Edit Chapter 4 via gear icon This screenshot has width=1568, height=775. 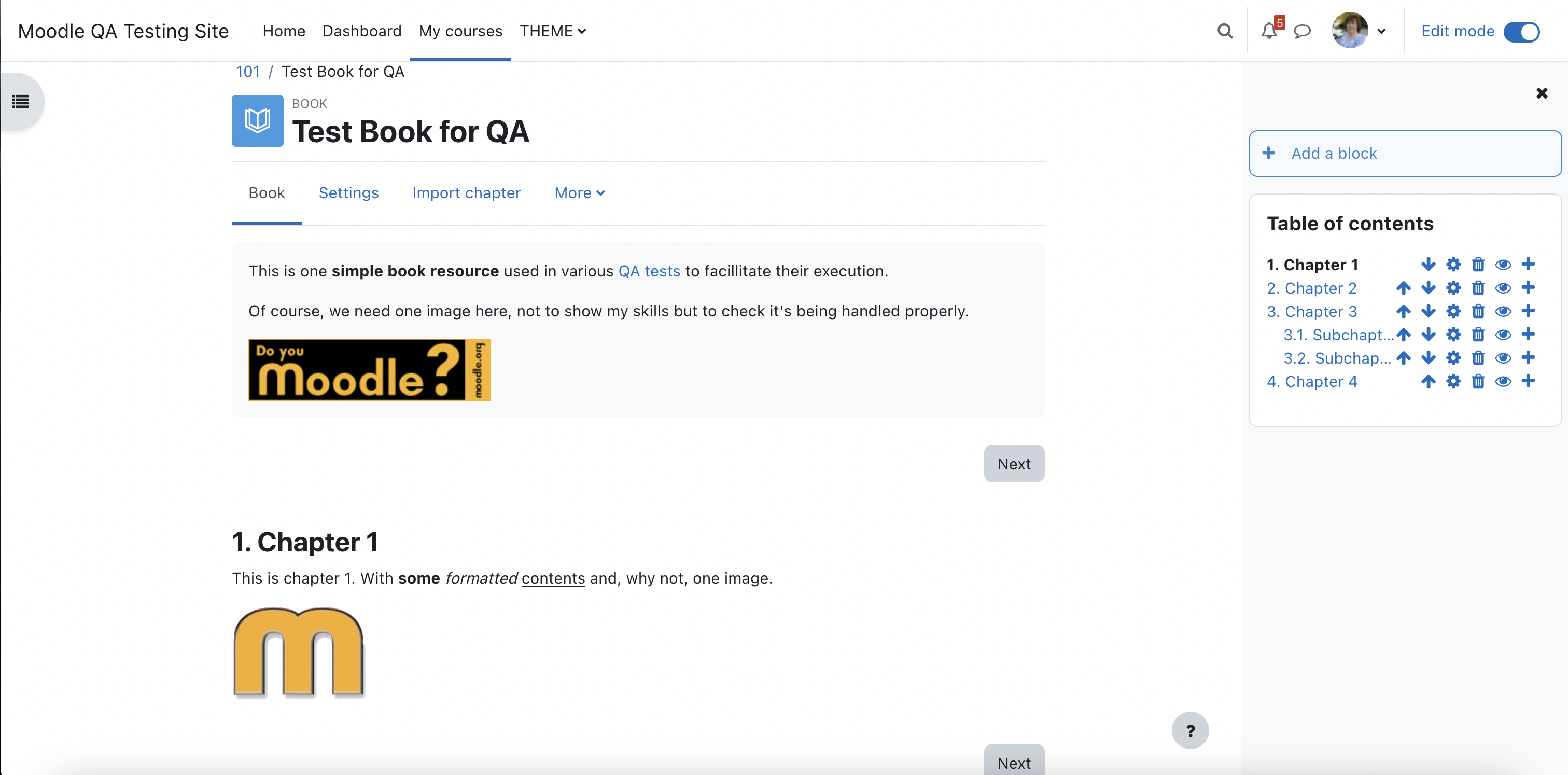(1453, 381)
